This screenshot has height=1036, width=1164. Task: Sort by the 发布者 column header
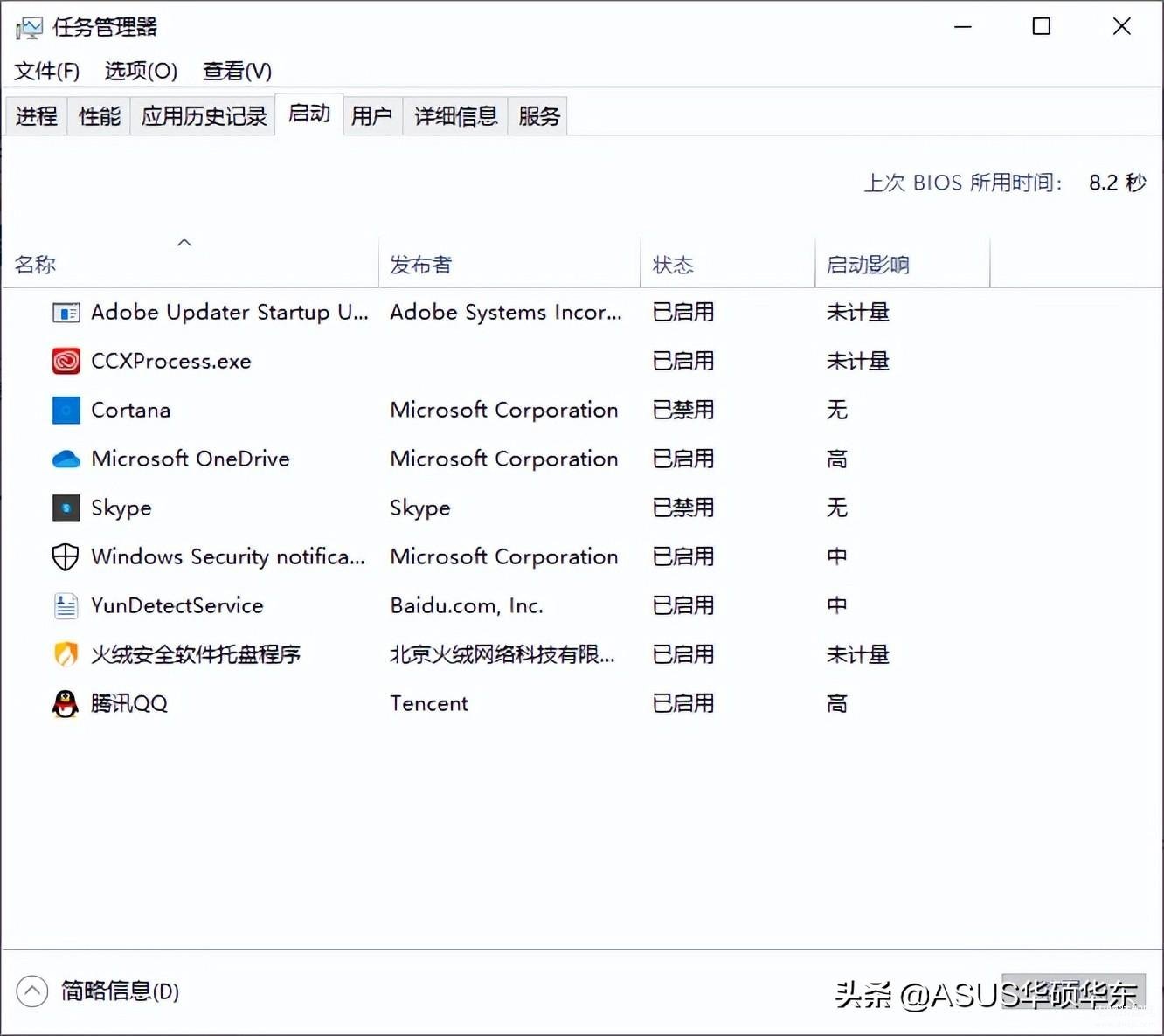point(509,264)
